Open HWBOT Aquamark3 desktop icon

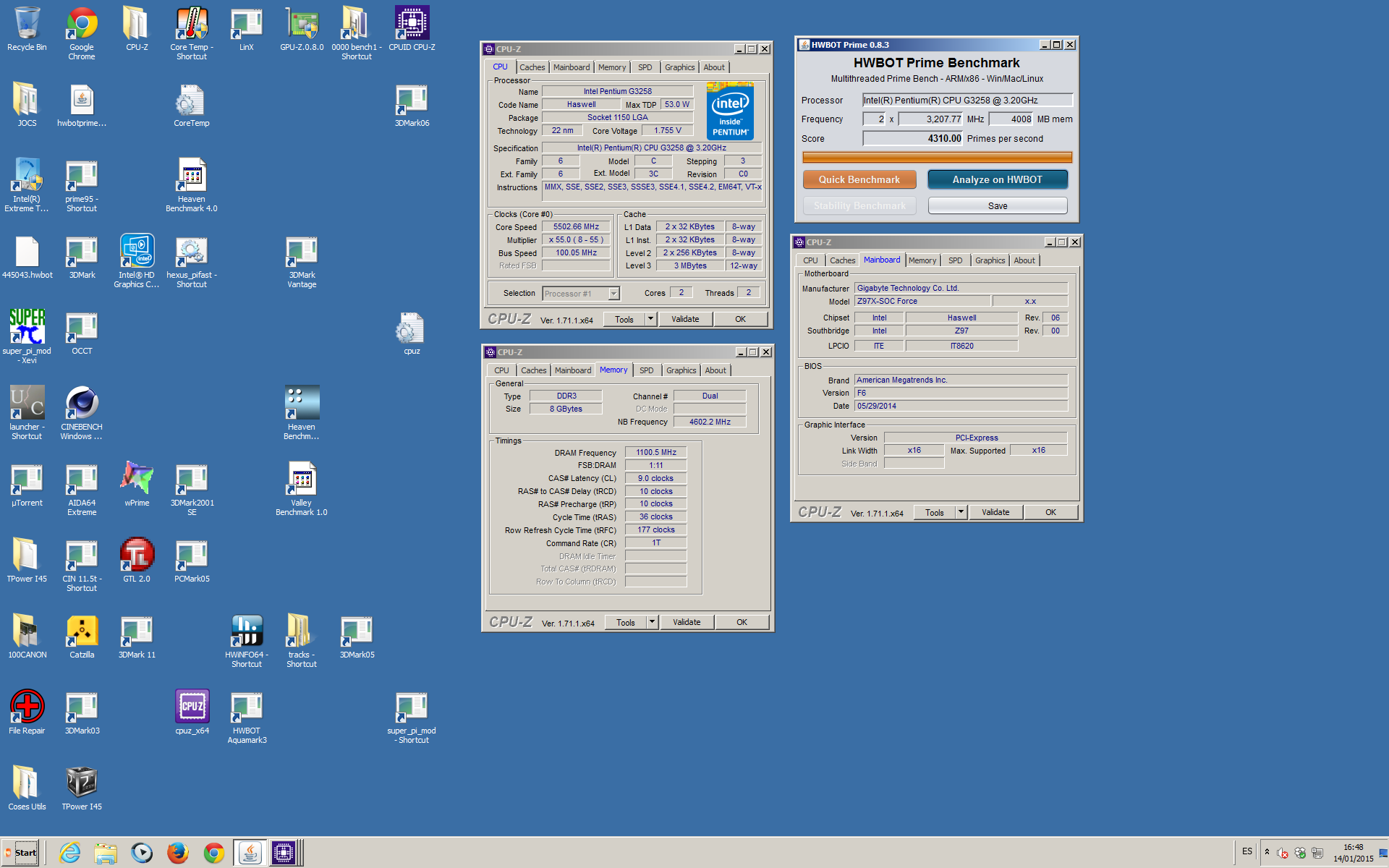(247, 716)
